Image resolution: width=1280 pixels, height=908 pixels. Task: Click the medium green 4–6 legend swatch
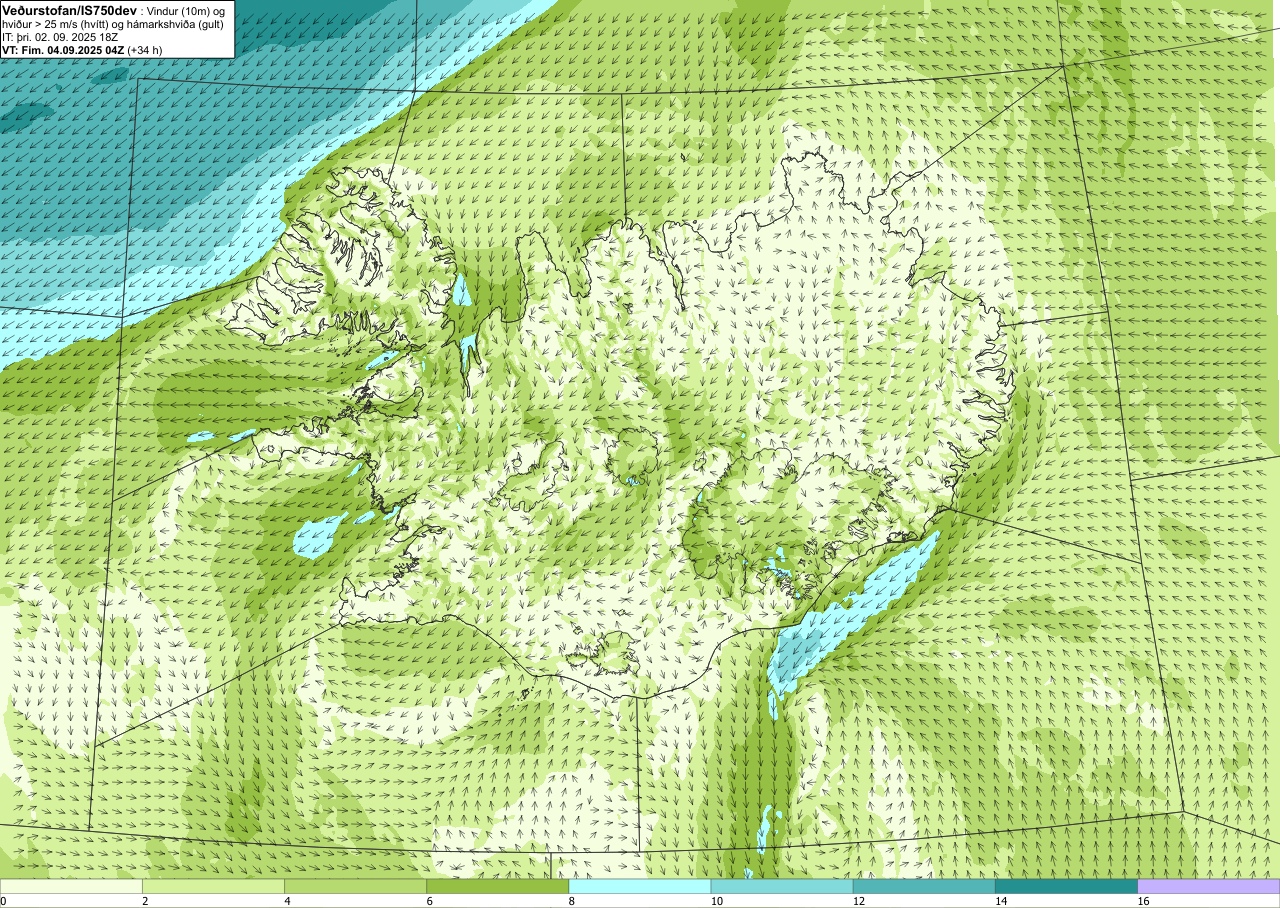click(355, 886)
